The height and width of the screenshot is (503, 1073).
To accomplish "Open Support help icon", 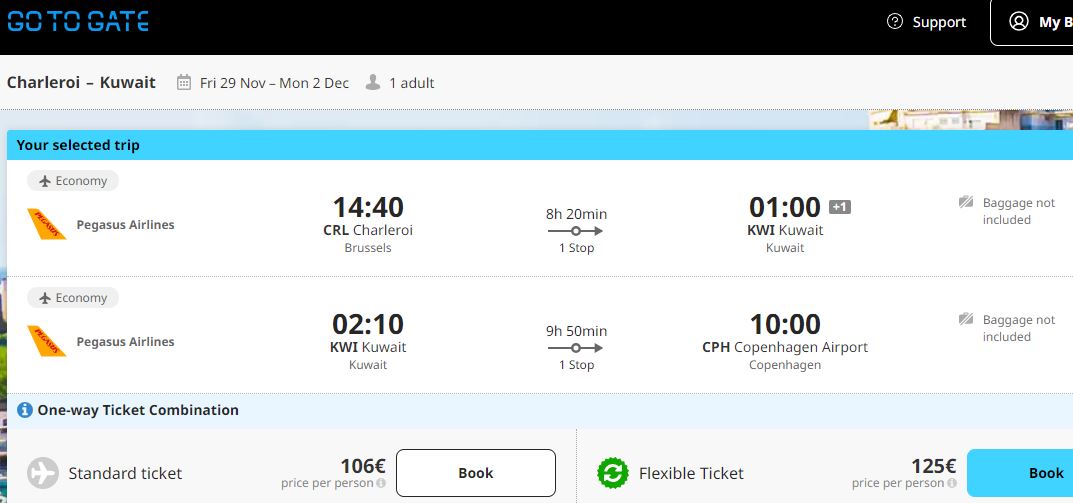I will [894, 21].
